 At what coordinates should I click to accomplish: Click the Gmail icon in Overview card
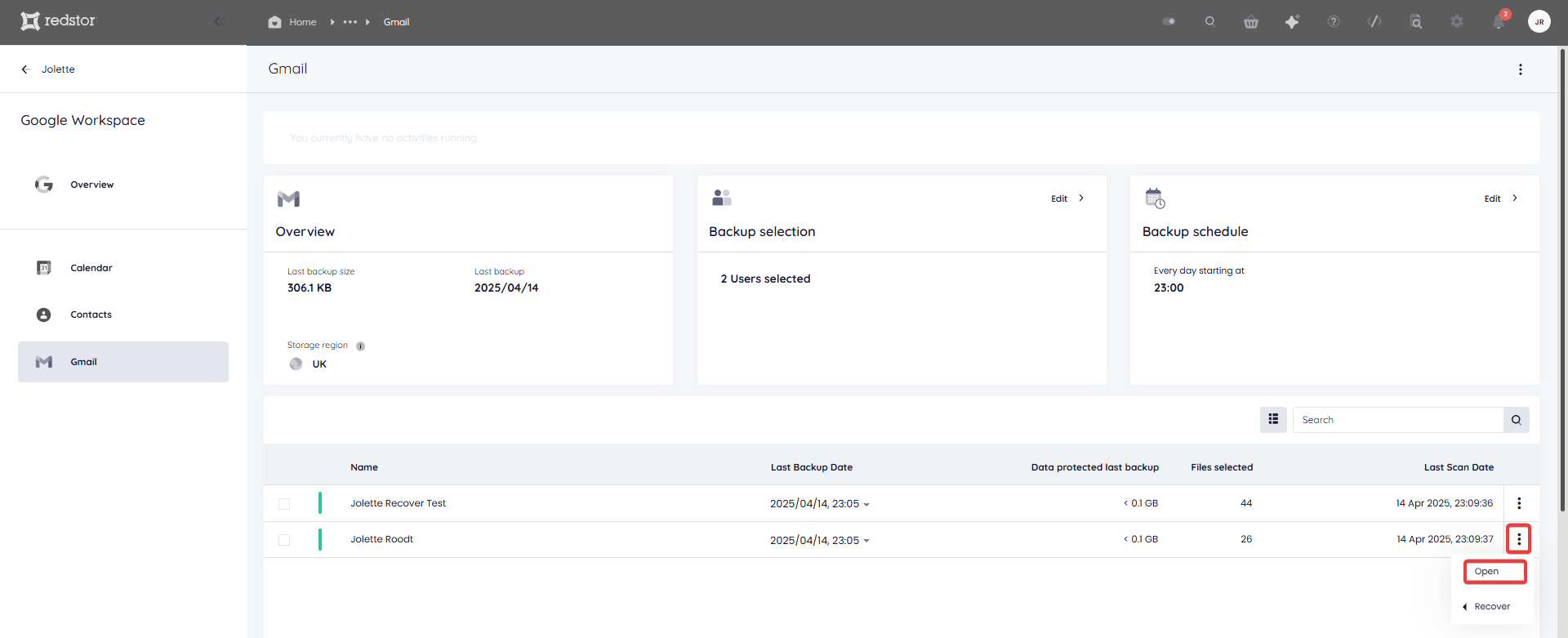point(288,199)
